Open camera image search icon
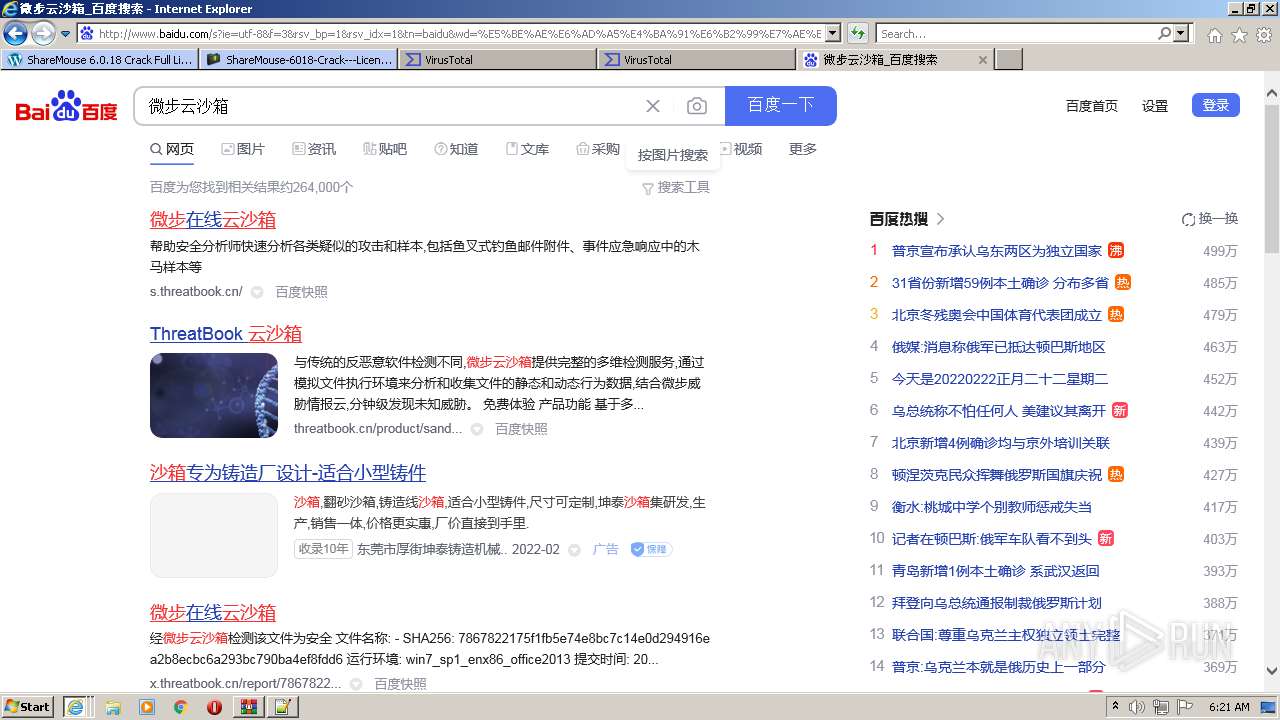The image size is (1280, 720). (x=697, y=106)
